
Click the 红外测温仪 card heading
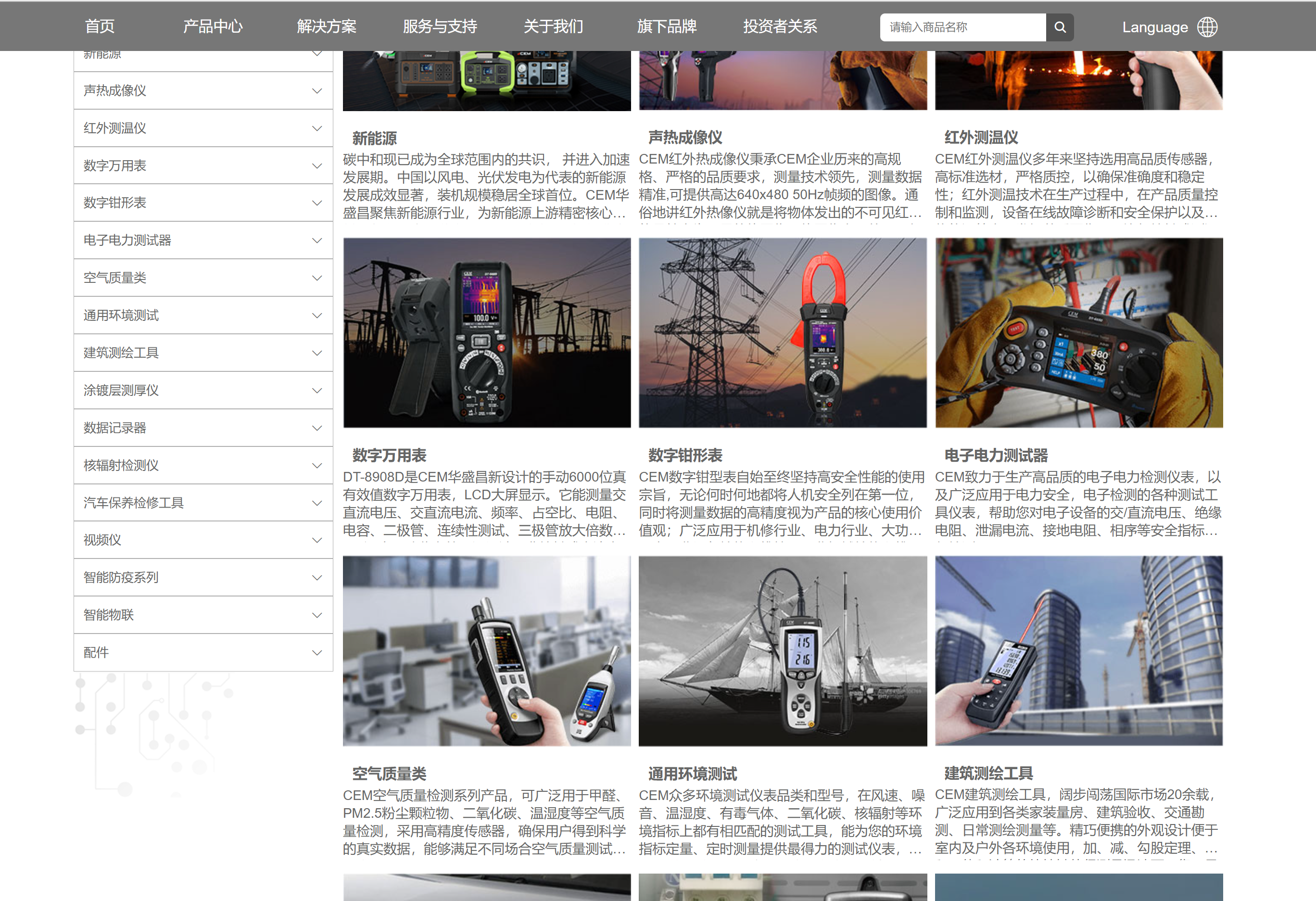981,138
